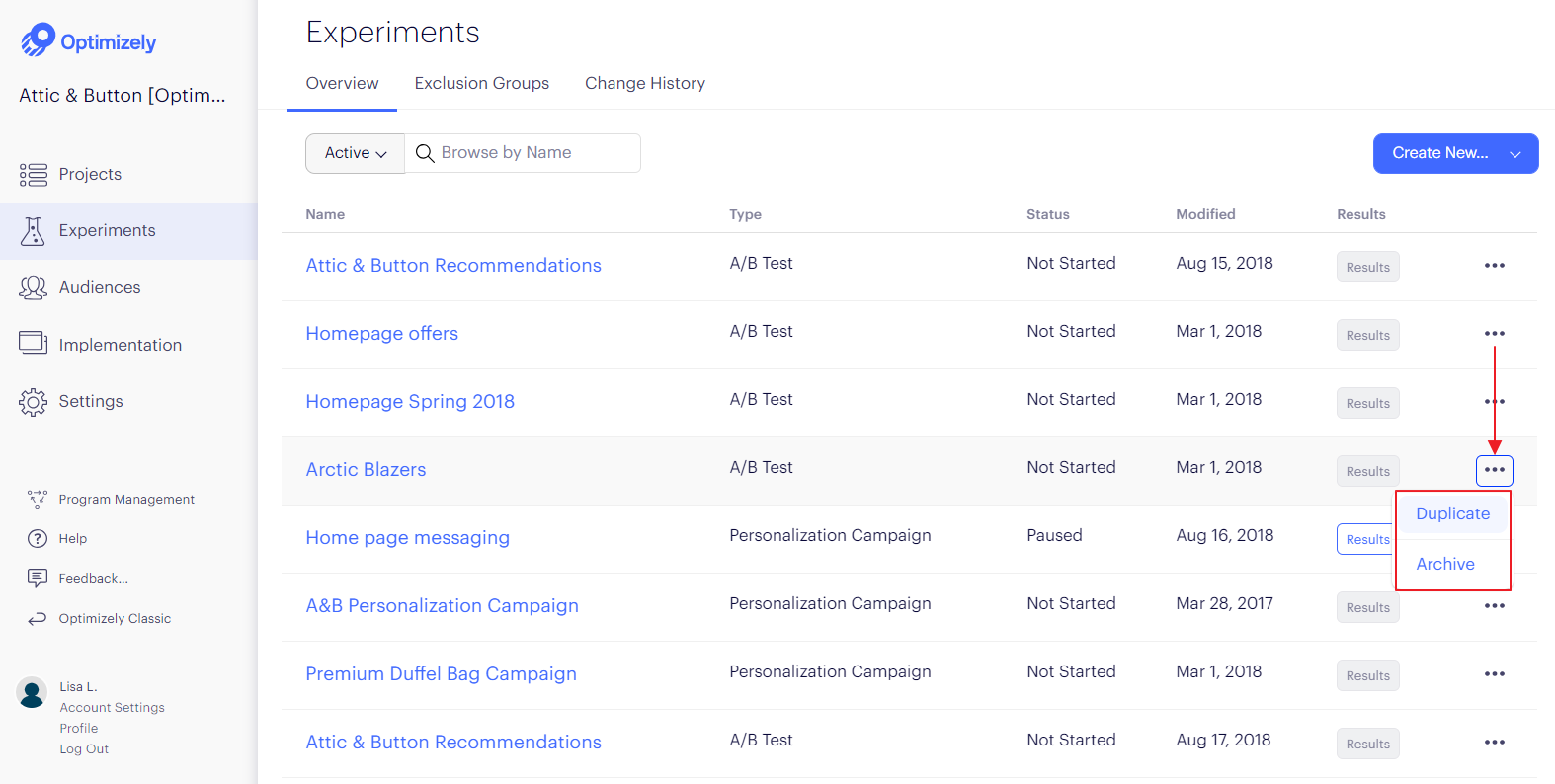Image resolution: width=1555 pixels, height=784 pixels.
Task: Open the Implementation section label
Action: 121,345
